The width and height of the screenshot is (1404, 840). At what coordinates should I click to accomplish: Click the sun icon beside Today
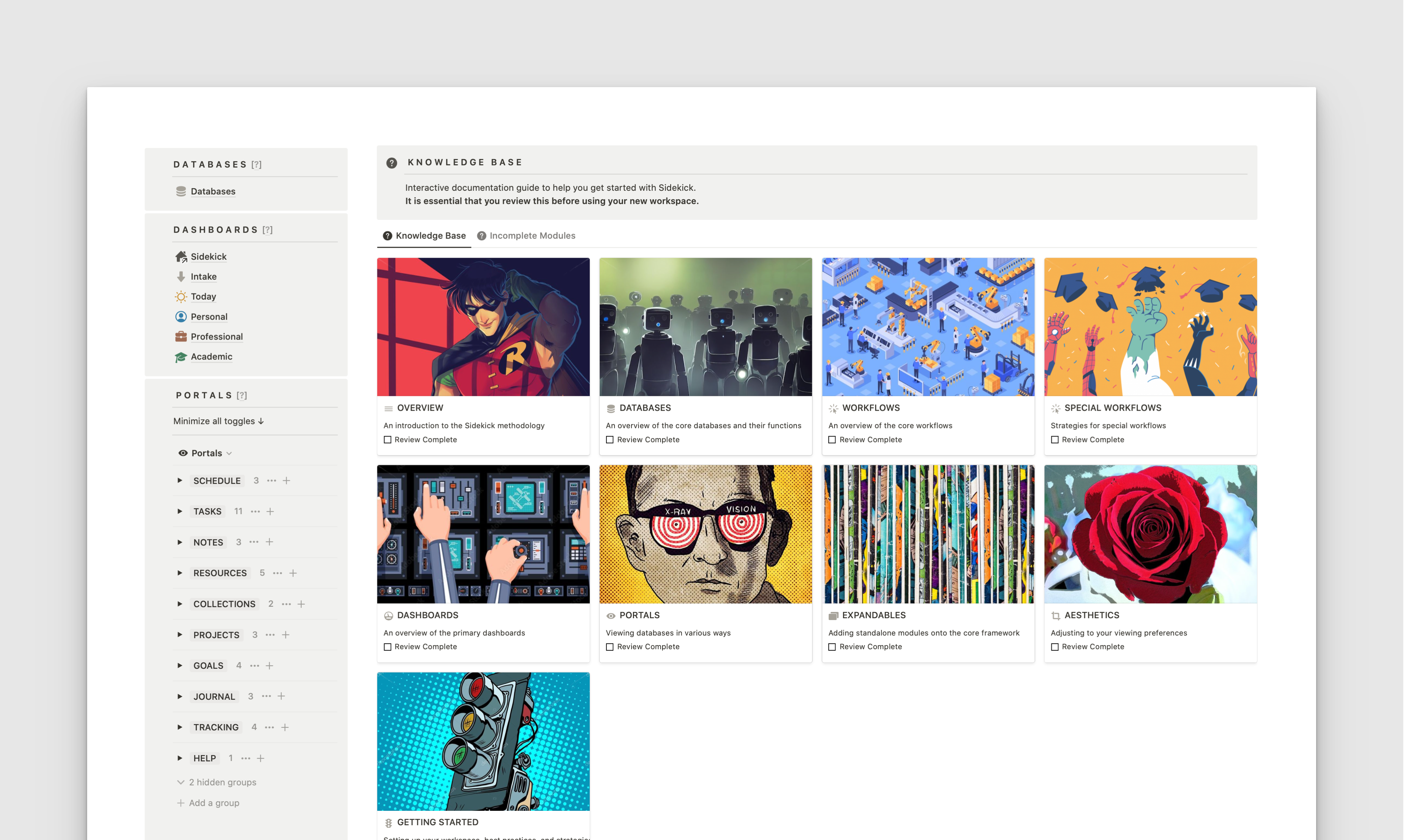(x=180, y=296)
